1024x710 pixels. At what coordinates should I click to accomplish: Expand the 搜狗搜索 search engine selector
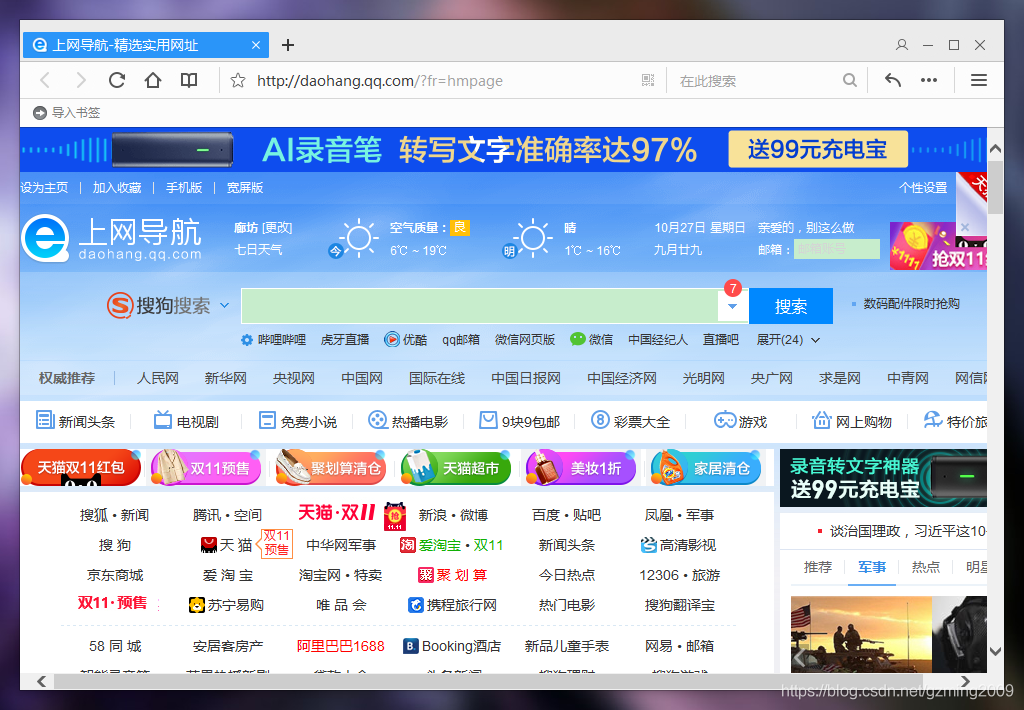(x=225, y=305)
